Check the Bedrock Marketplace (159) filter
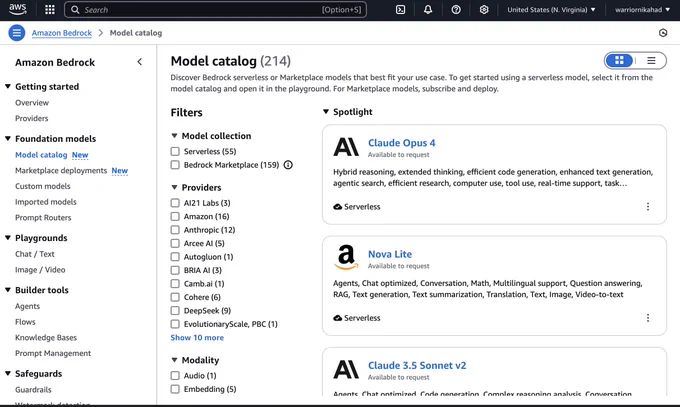The height and width of the screenshot is (407, 680). click(175, 165)
